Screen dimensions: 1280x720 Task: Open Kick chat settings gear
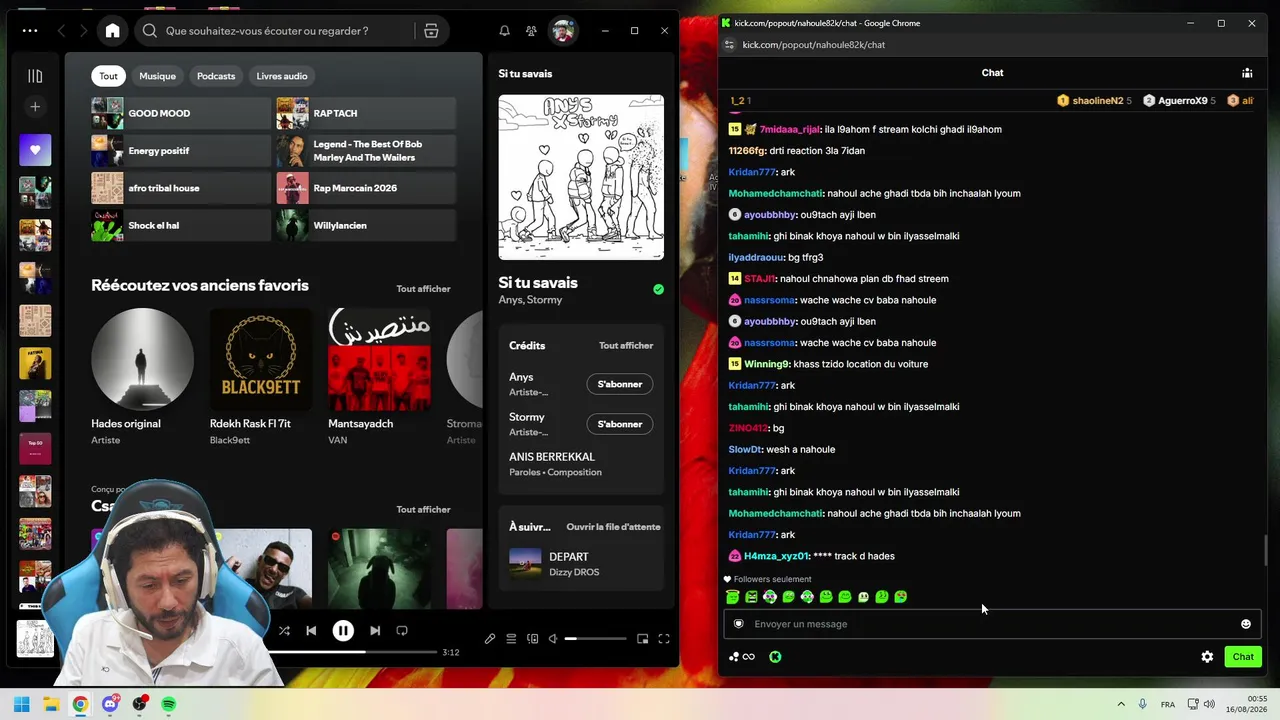[1207, 657]
